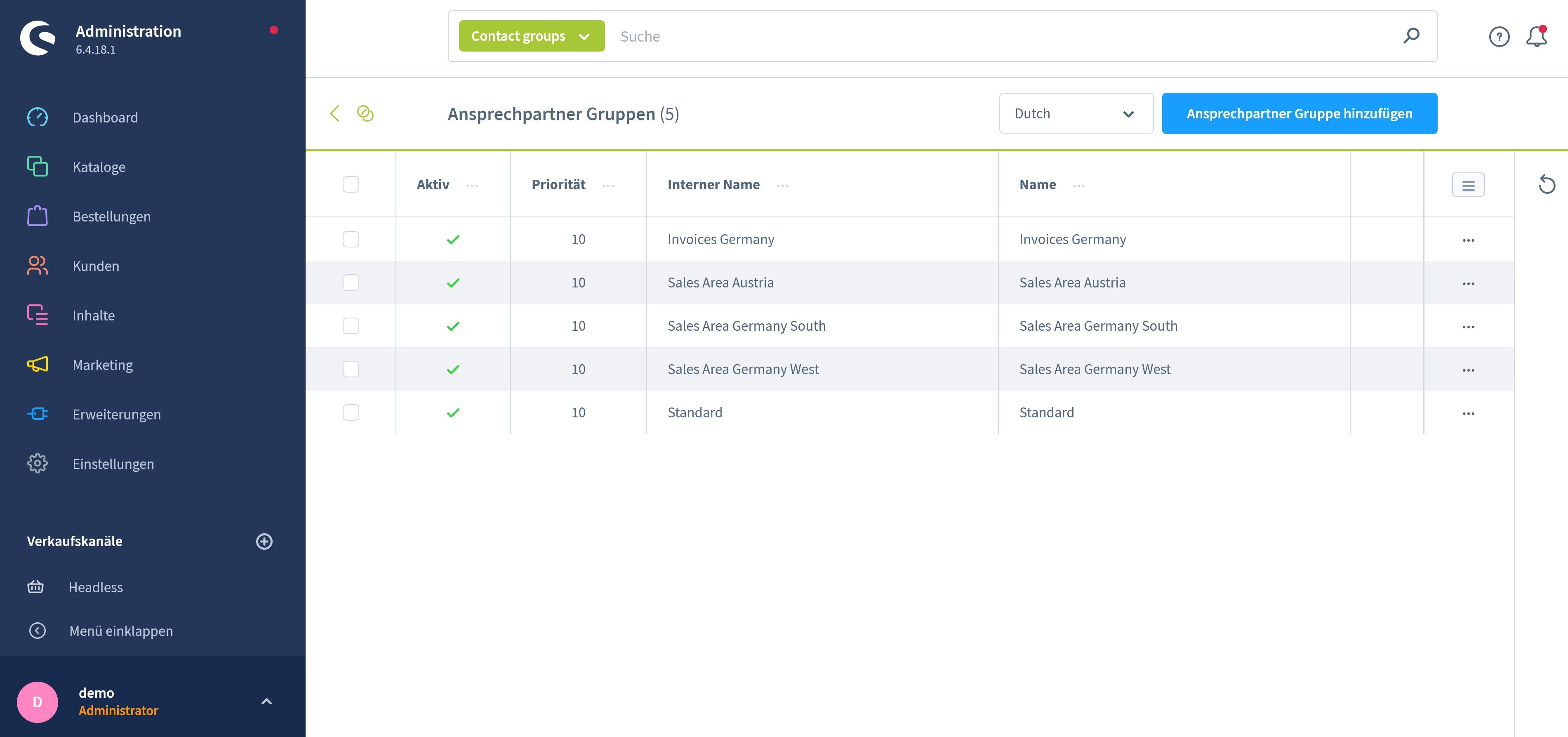This screenshot has width=1568, height=737.
Task: Click 'Sales Area Germany West' in Name column
Action: [1095, 369]
